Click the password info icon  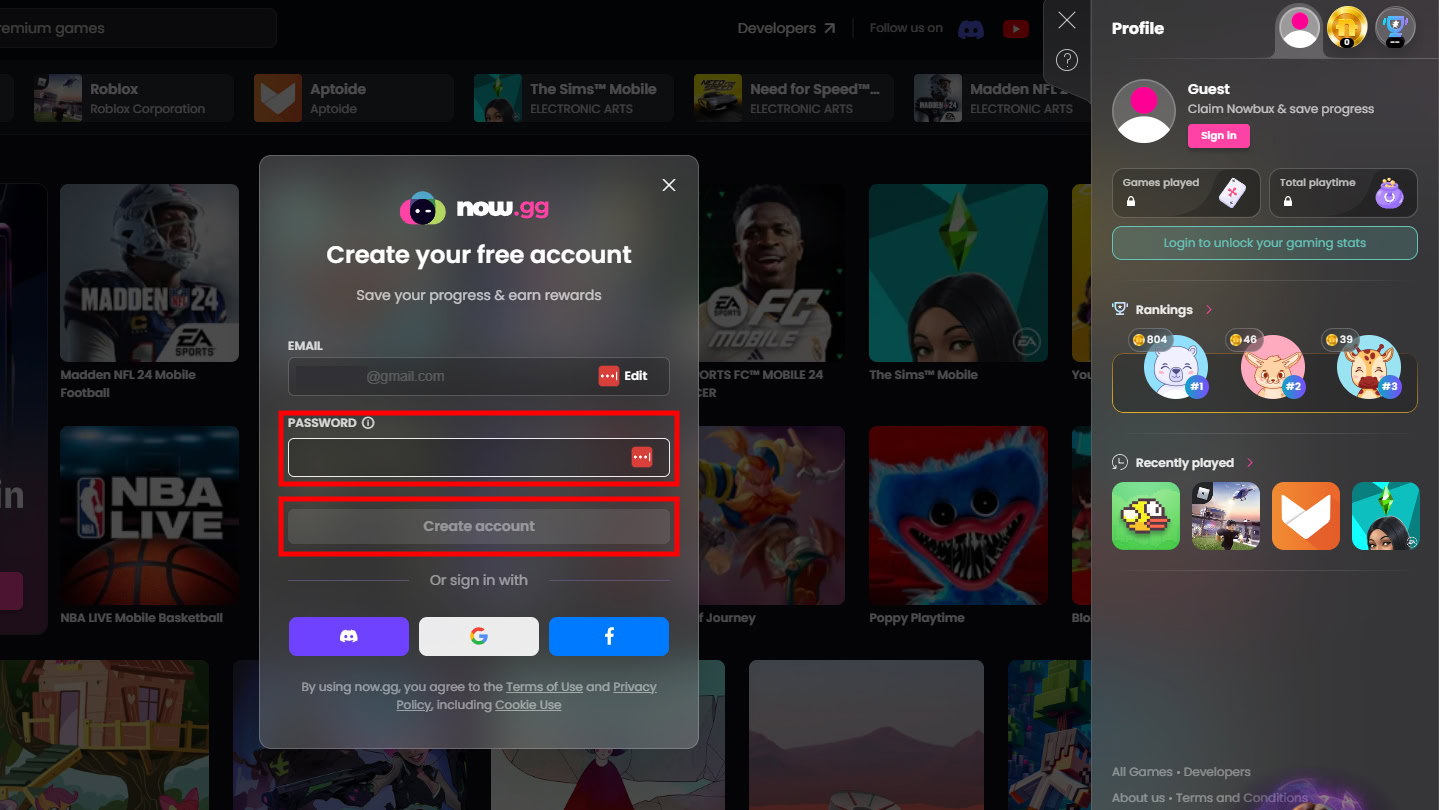[x=368, y=423]
